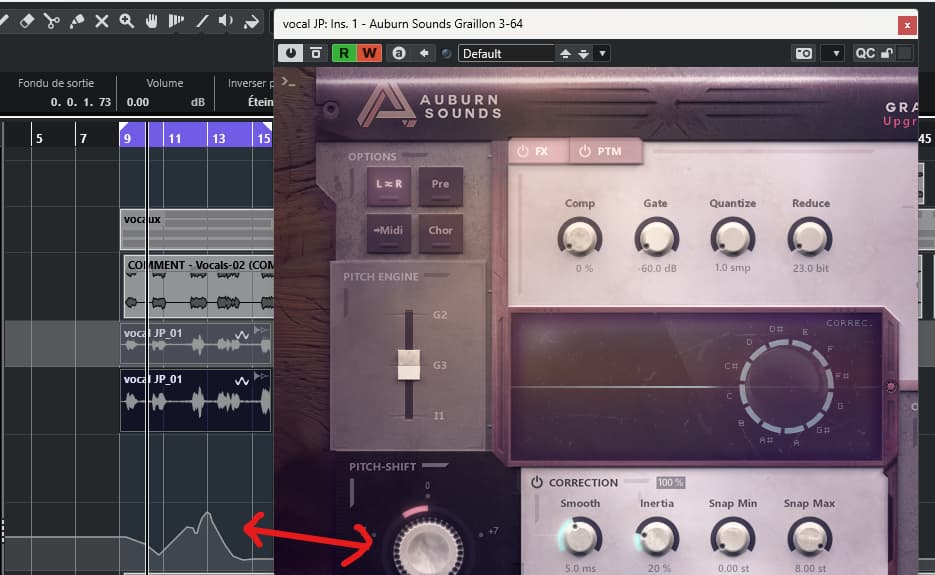This screenshot has height=575, width=935.
Task: Click the copy A to B arrow icon
Action: tap(424, 53)
